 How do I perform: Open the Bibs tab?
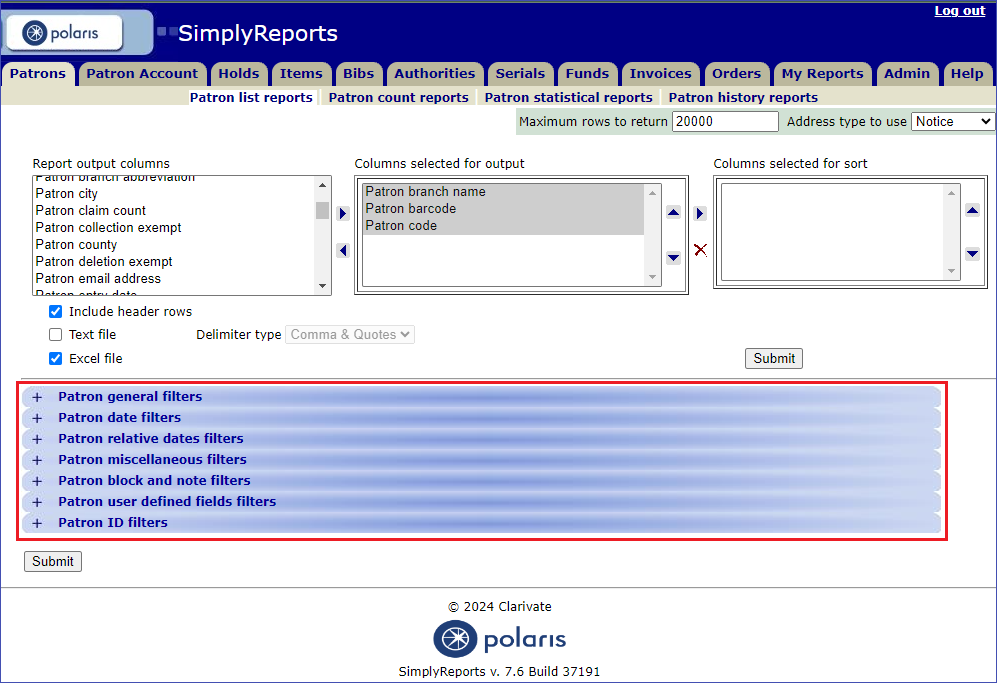click(359, 74)
